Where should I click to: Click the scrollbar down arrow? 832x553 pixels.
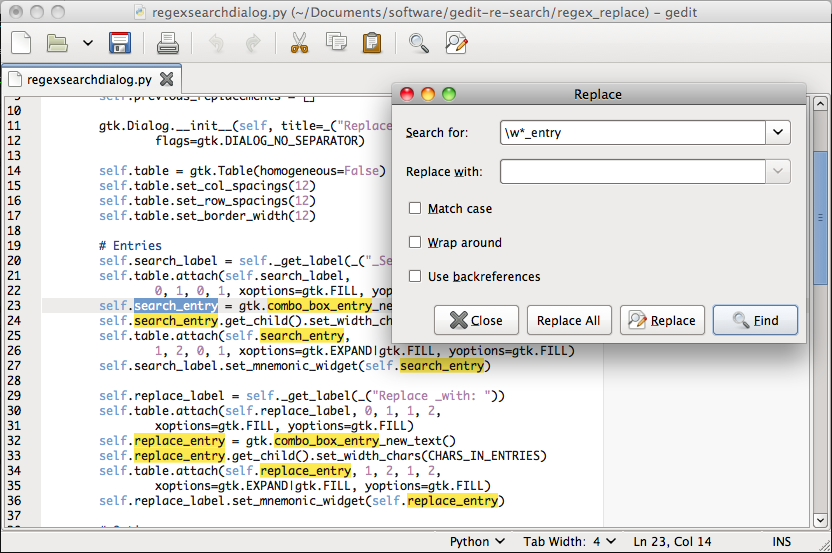click(820, 521)
